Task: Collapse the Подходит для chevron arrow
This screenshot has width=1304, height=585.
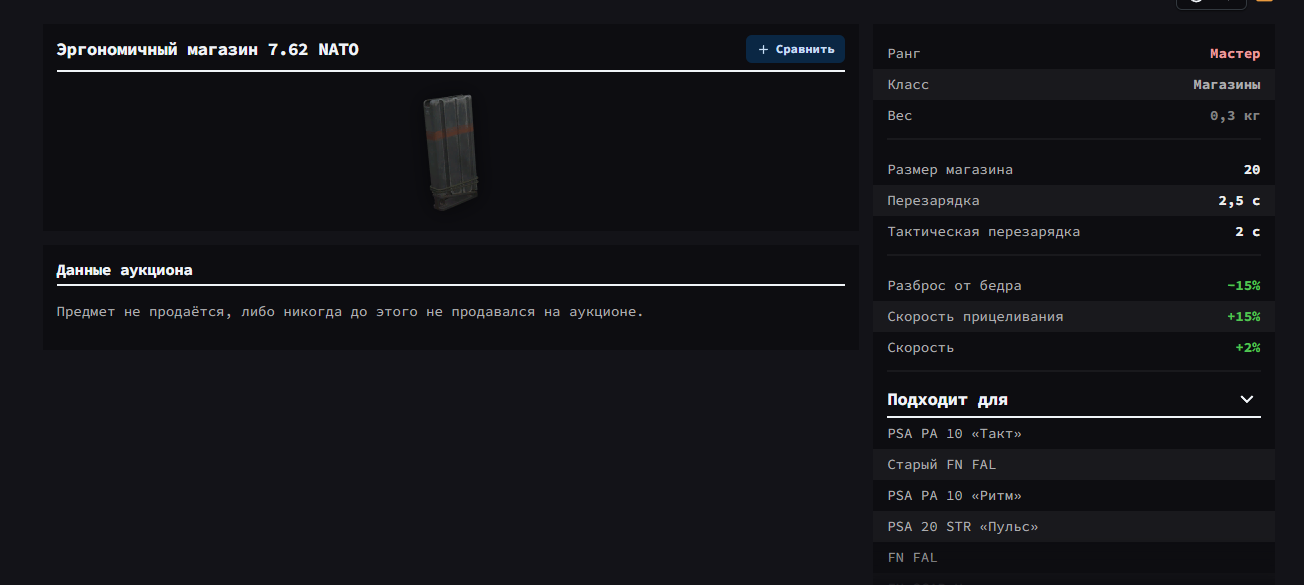Action: [x=1246, y=399]
